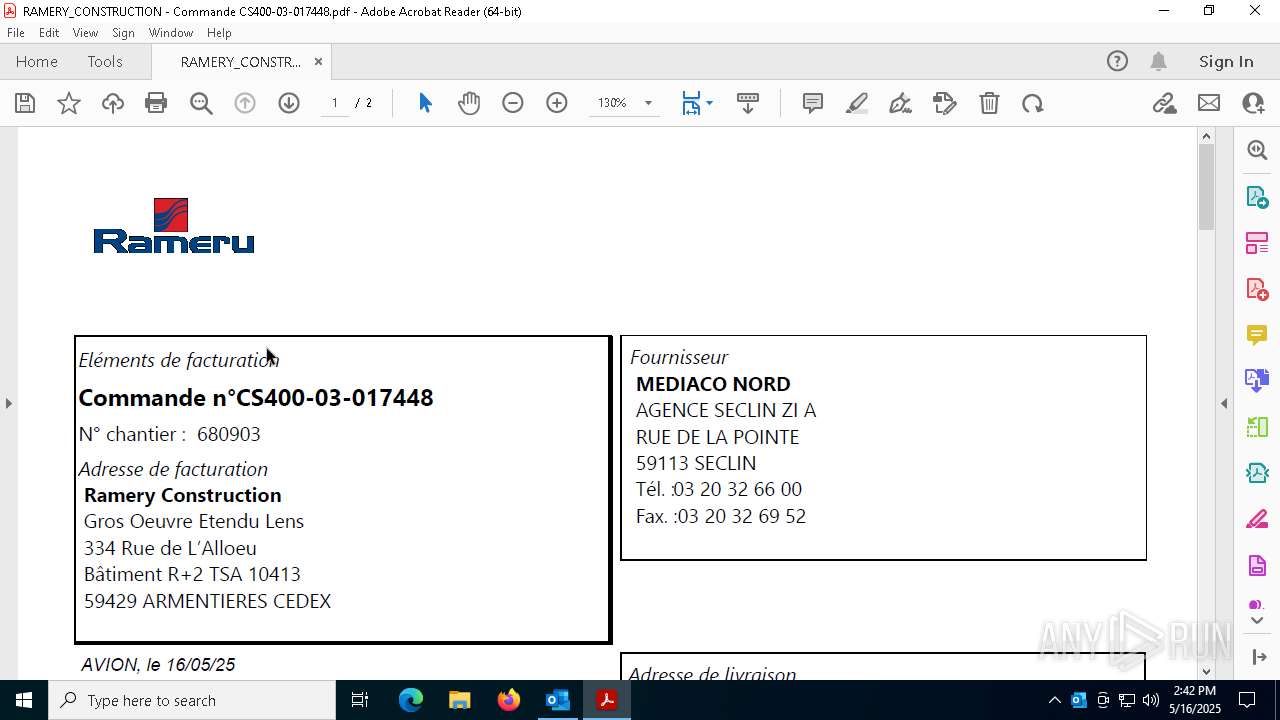Switch to the Tools tab

(x=105, y=62)
